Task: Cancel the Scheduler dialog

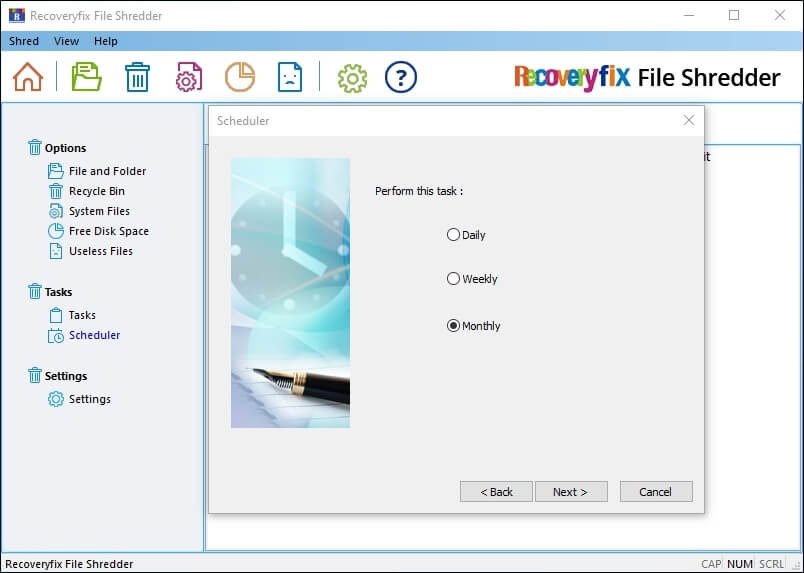Action: pos(656,492)
